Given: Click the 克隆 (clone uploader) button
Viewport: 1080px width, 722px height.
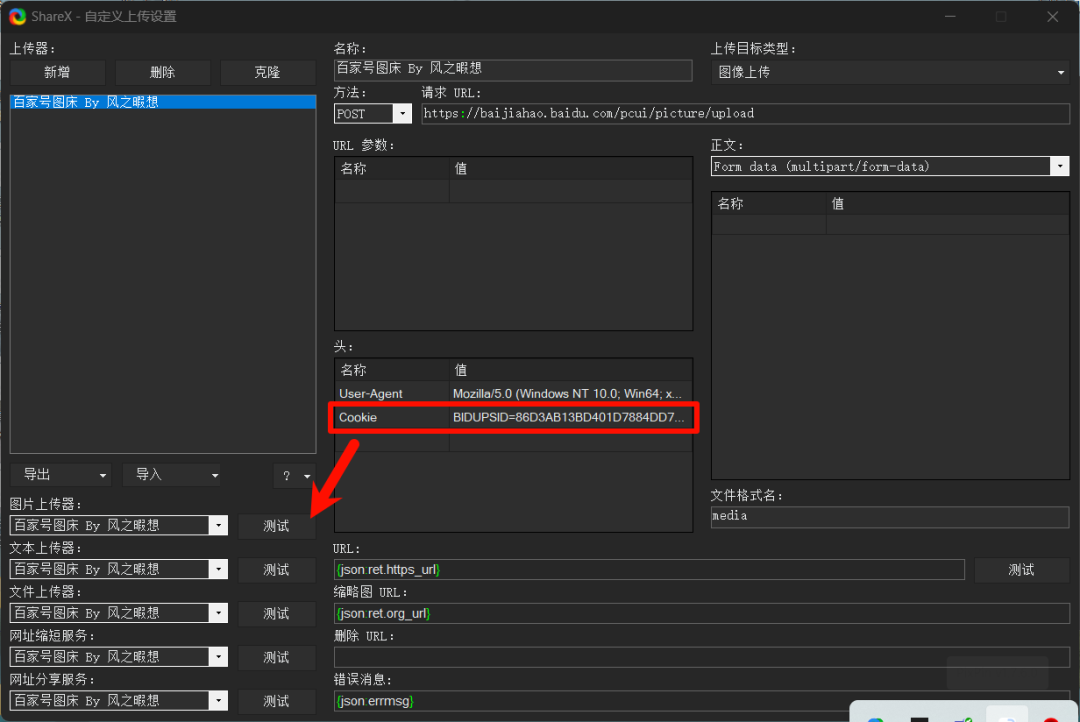Looking at the screenshot, I should 267,72.
